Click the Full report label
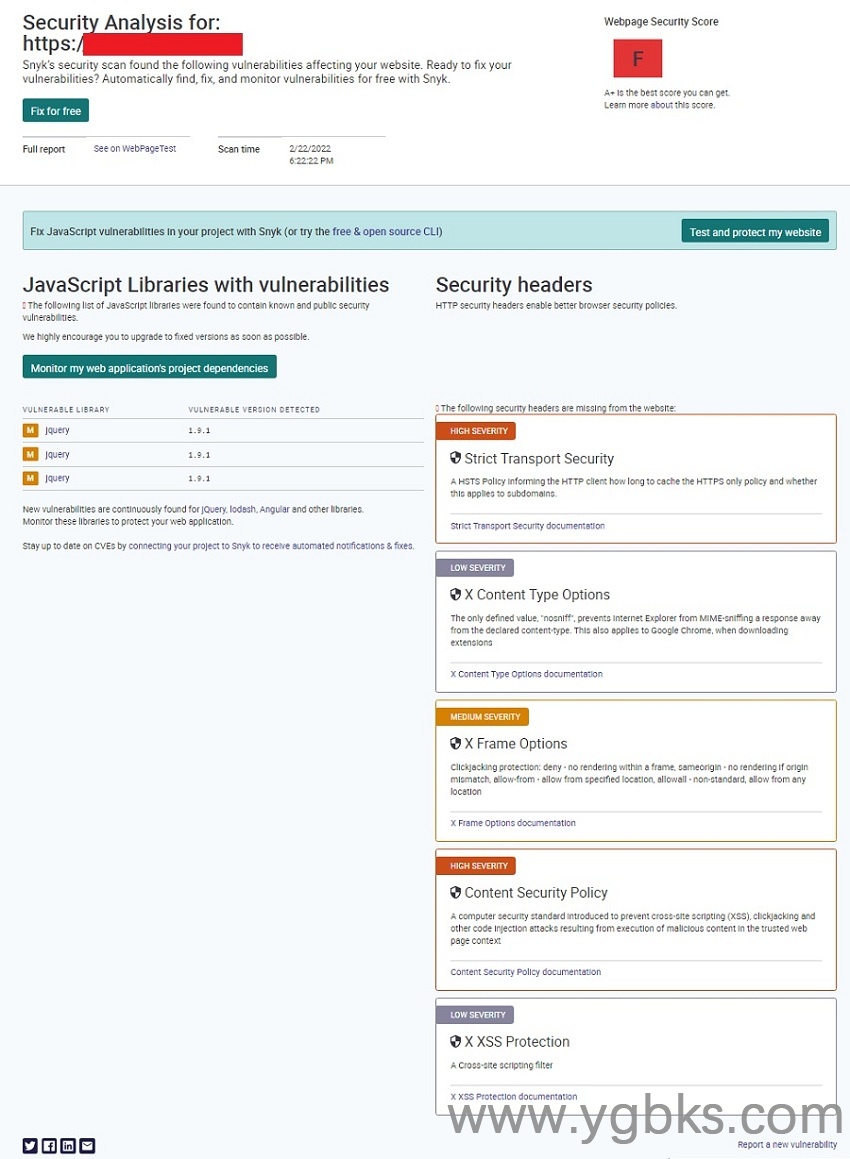Image resolution: width=850 pixels, height=1159 pixels. 44,149
